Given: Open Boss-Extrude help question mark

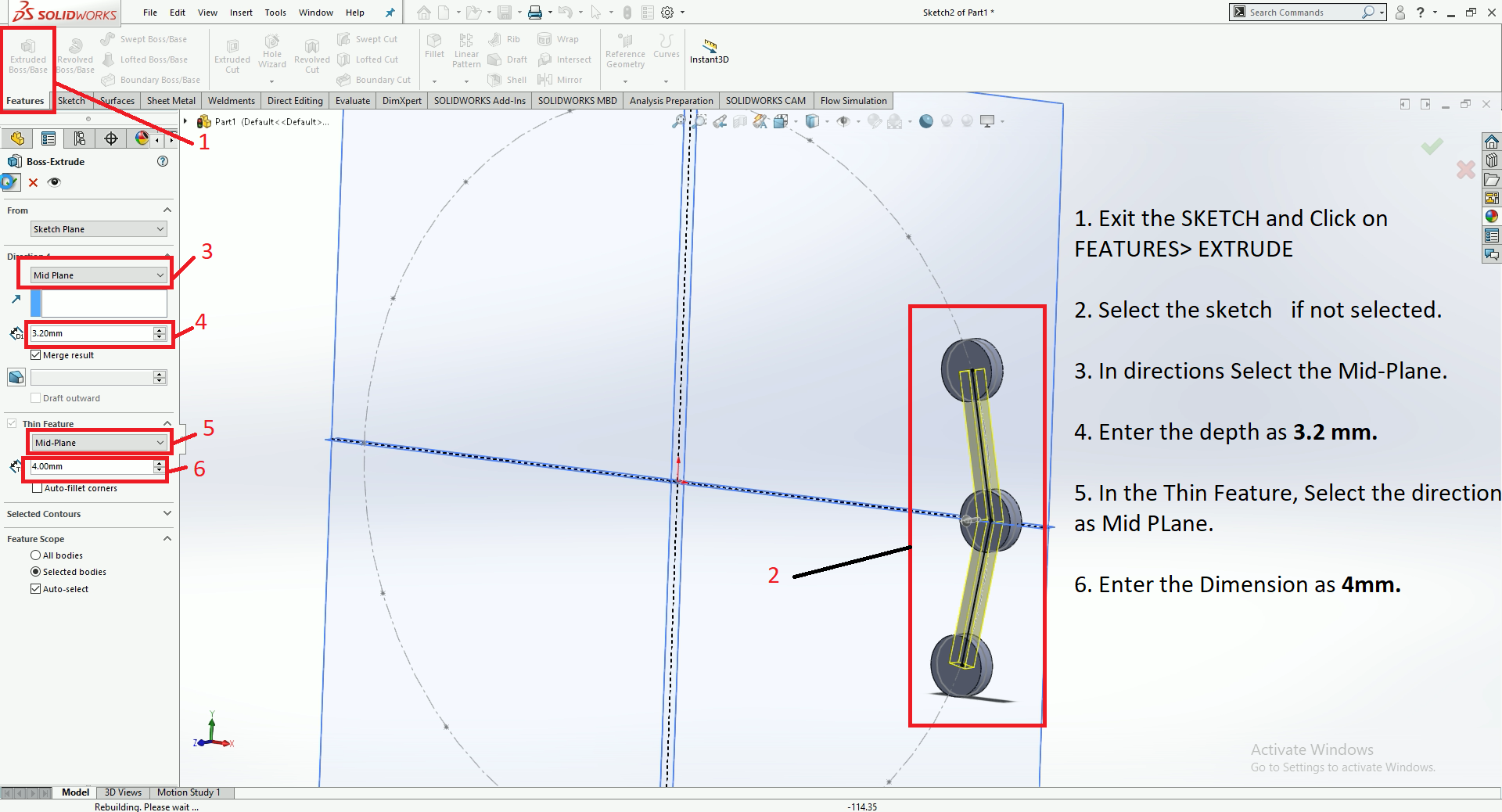Looking at the screenshot, I should (x=163, y=161).
